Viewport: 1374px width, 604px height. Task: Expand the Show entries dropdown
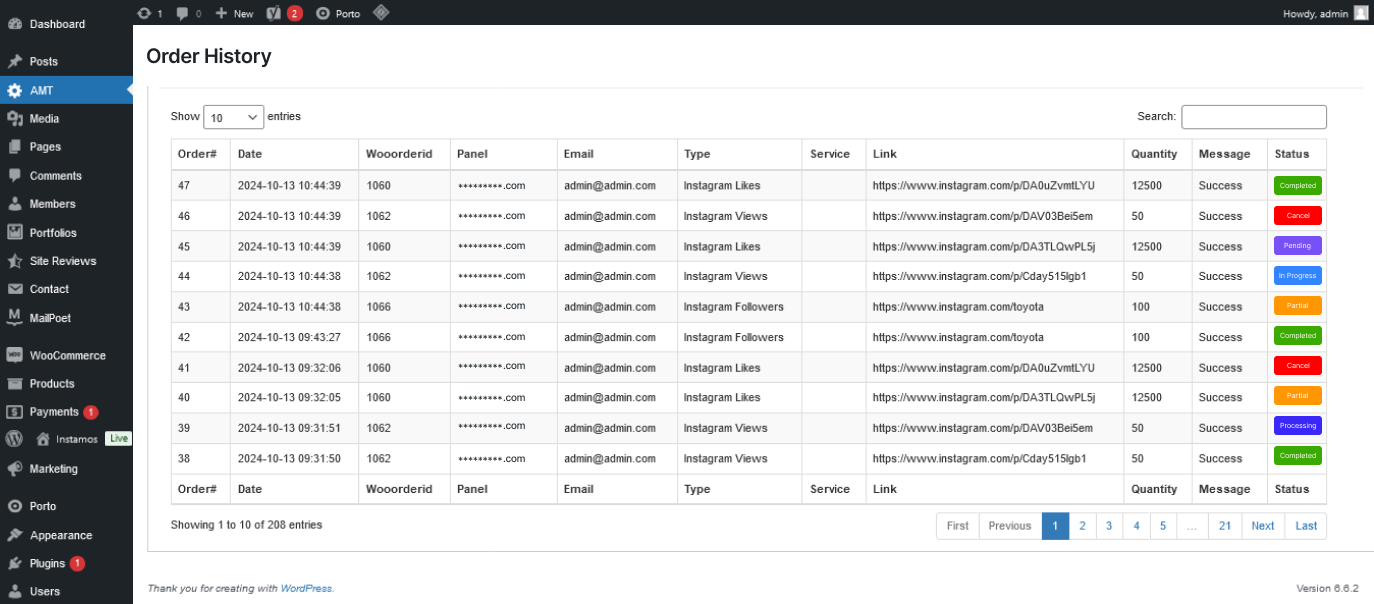(233, 117)
